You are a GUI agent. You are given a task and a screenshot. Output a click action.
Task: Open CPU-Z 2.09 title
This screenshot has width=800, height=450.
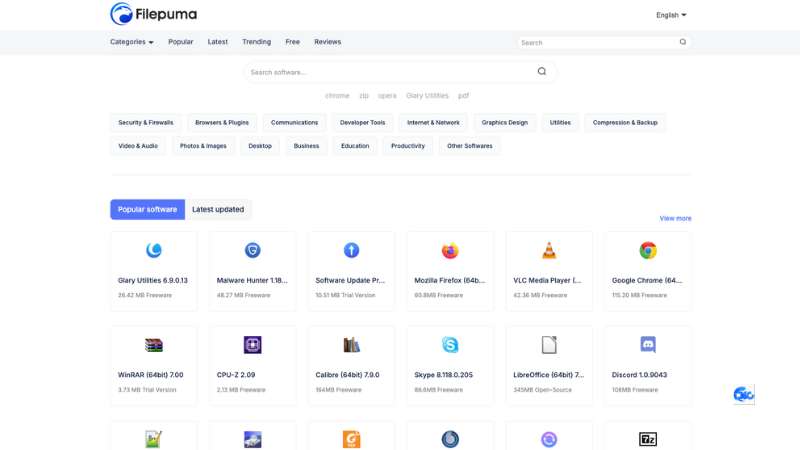click(236, 374)
